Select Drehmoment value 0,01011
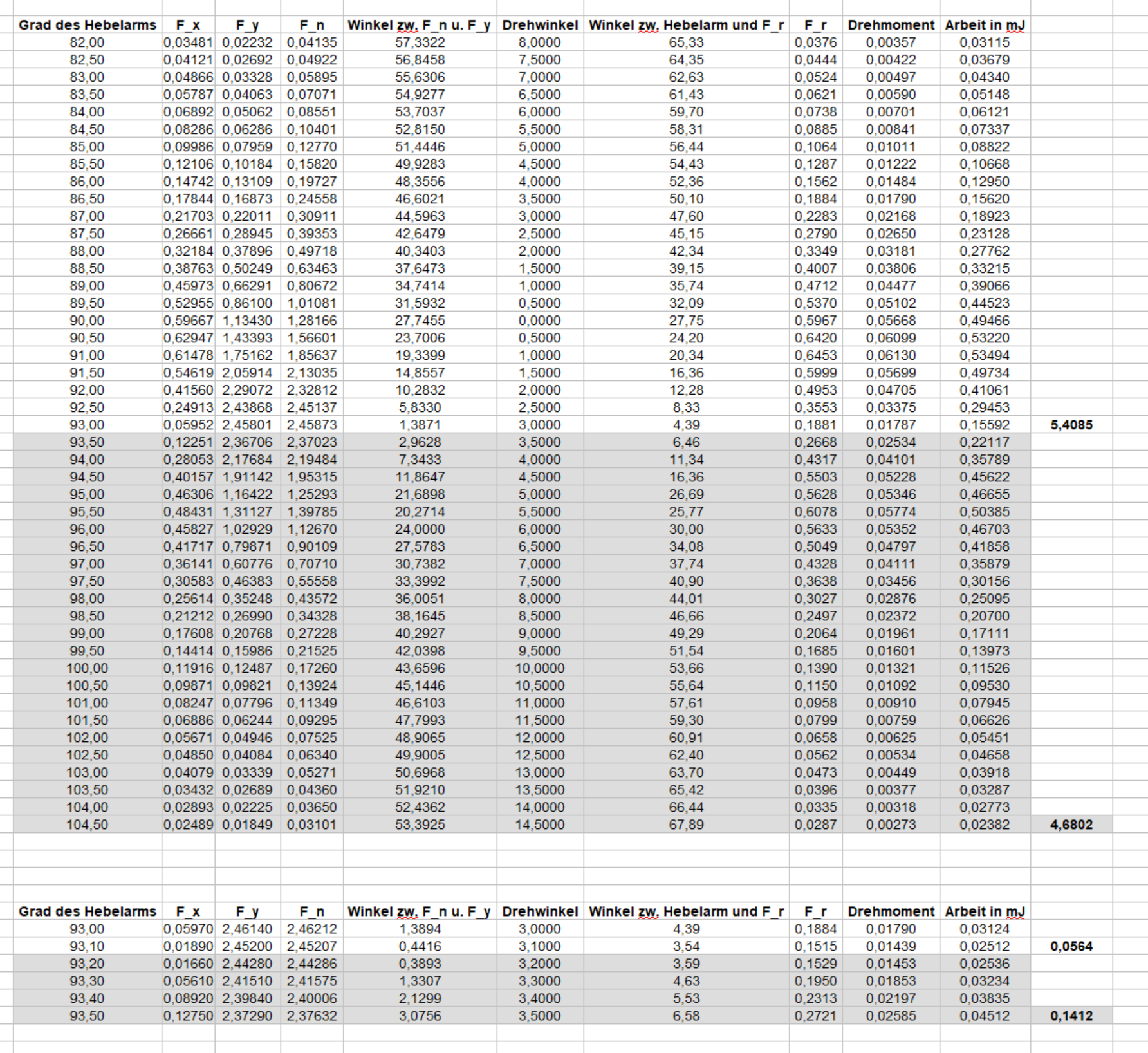 tap(891, 147)
